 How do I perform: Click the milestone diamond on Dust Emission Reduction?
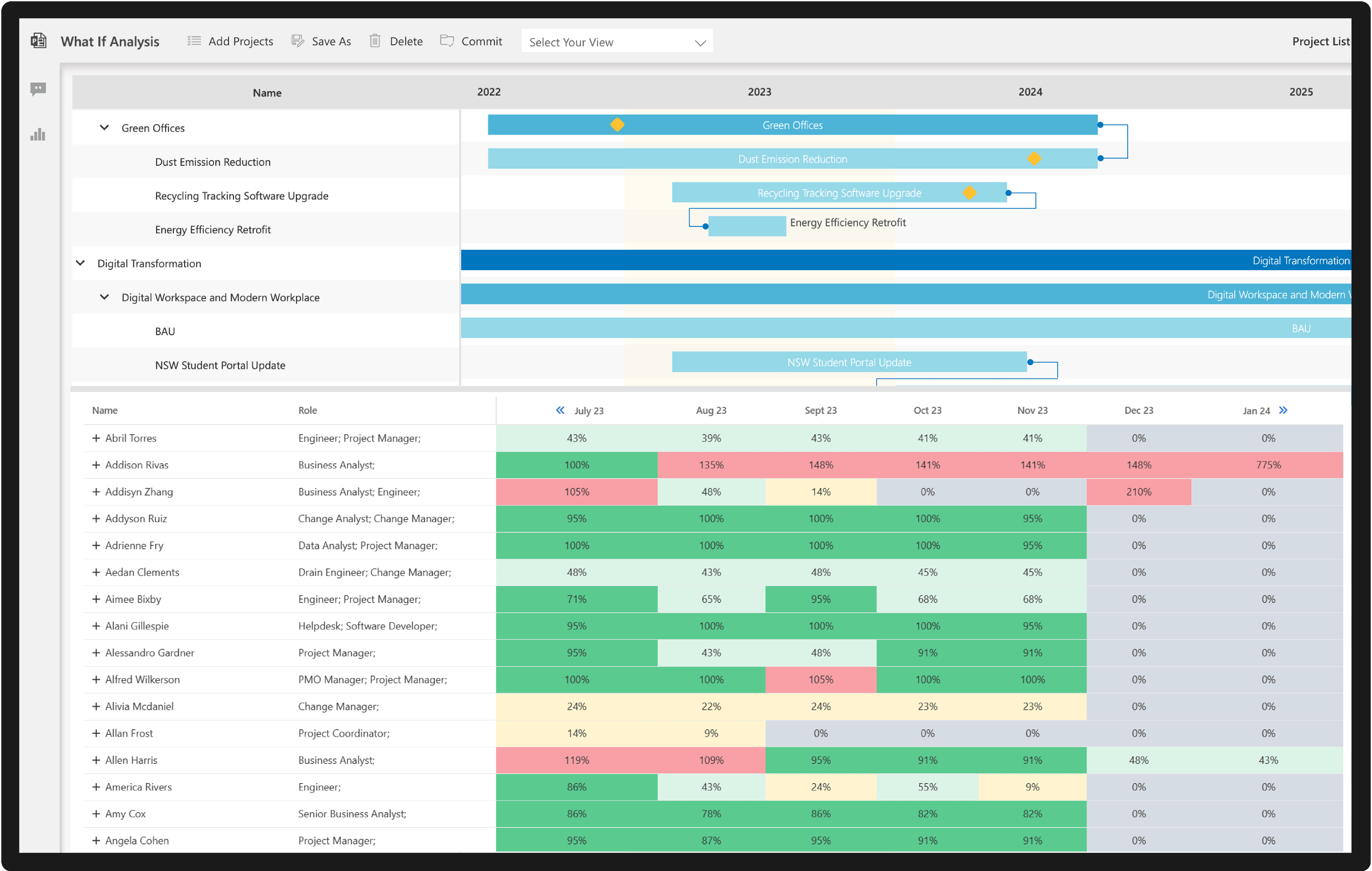coord(1035,159)
